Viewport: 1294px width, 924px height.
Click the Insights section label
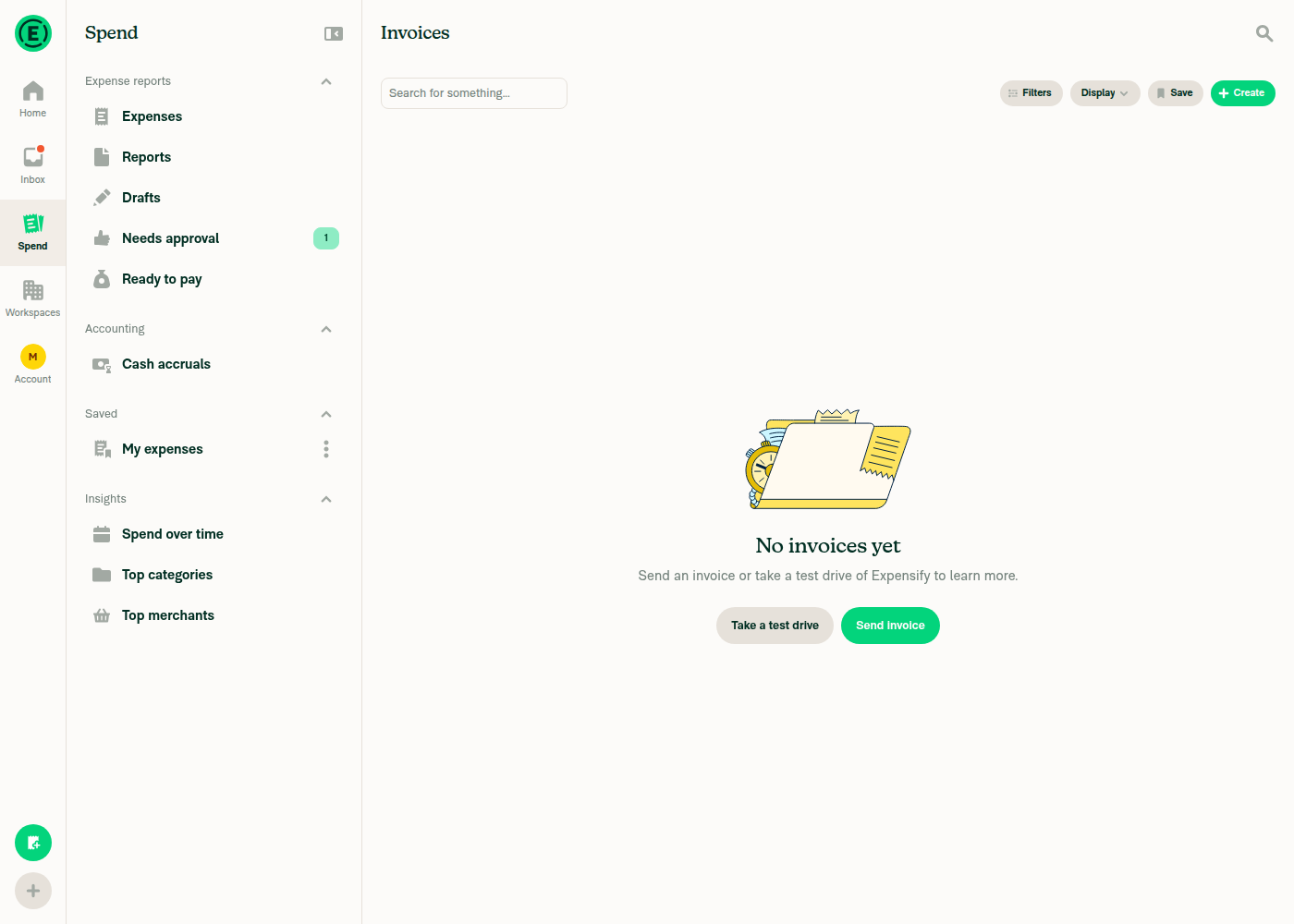pos(105,499)
